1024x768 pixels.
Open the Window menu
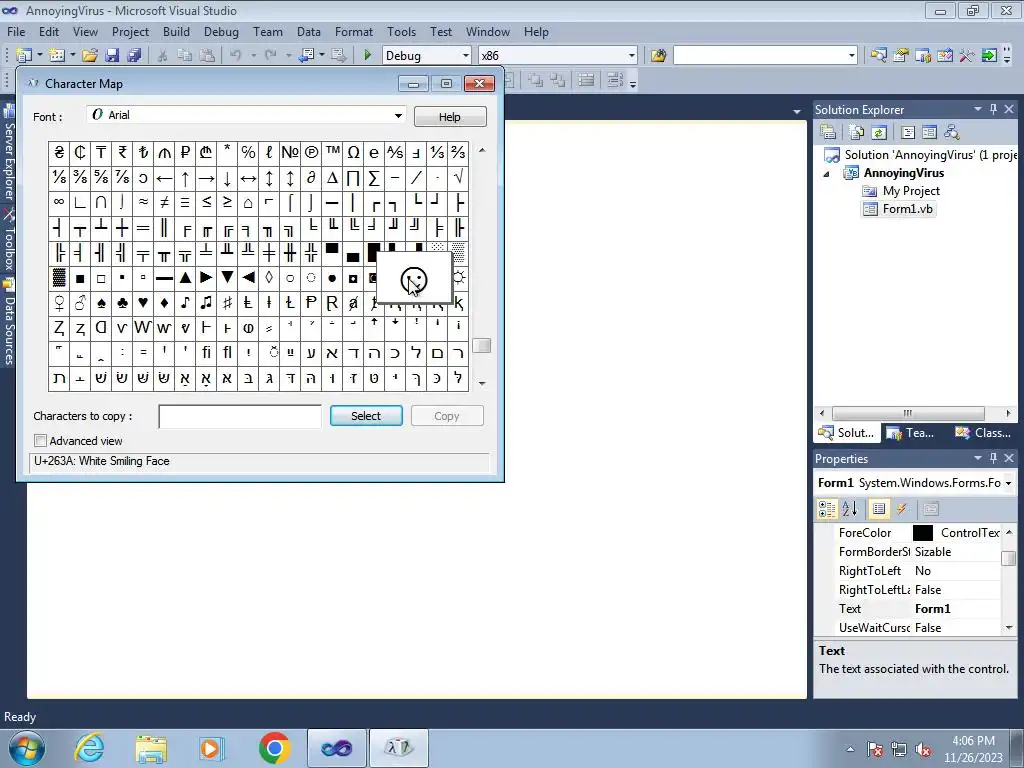[x=487, y=31]
